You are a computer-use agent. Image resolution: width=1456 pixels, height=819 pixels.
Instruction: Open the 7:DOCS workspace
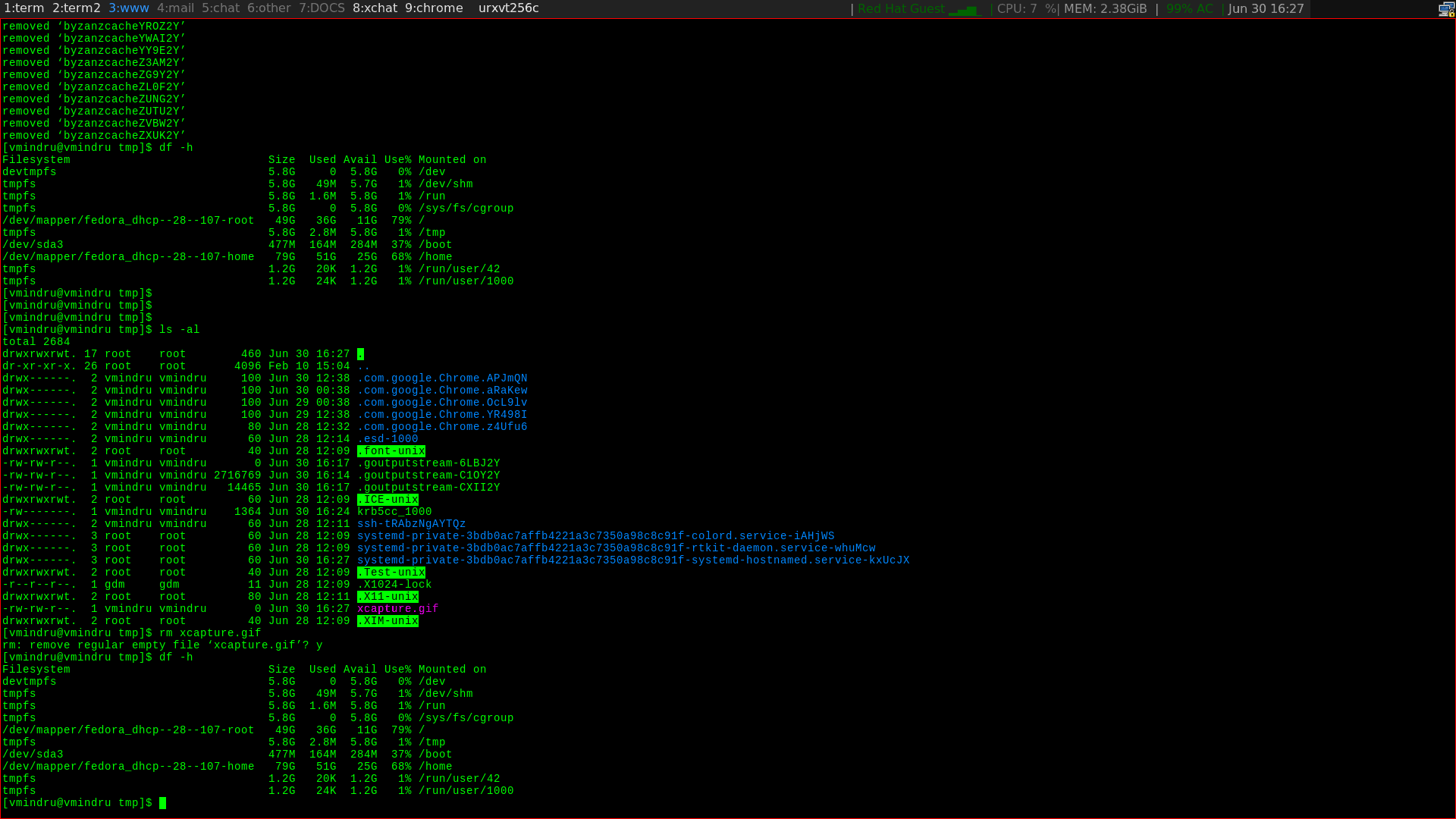pyautogui.click(x=322, y=8)
